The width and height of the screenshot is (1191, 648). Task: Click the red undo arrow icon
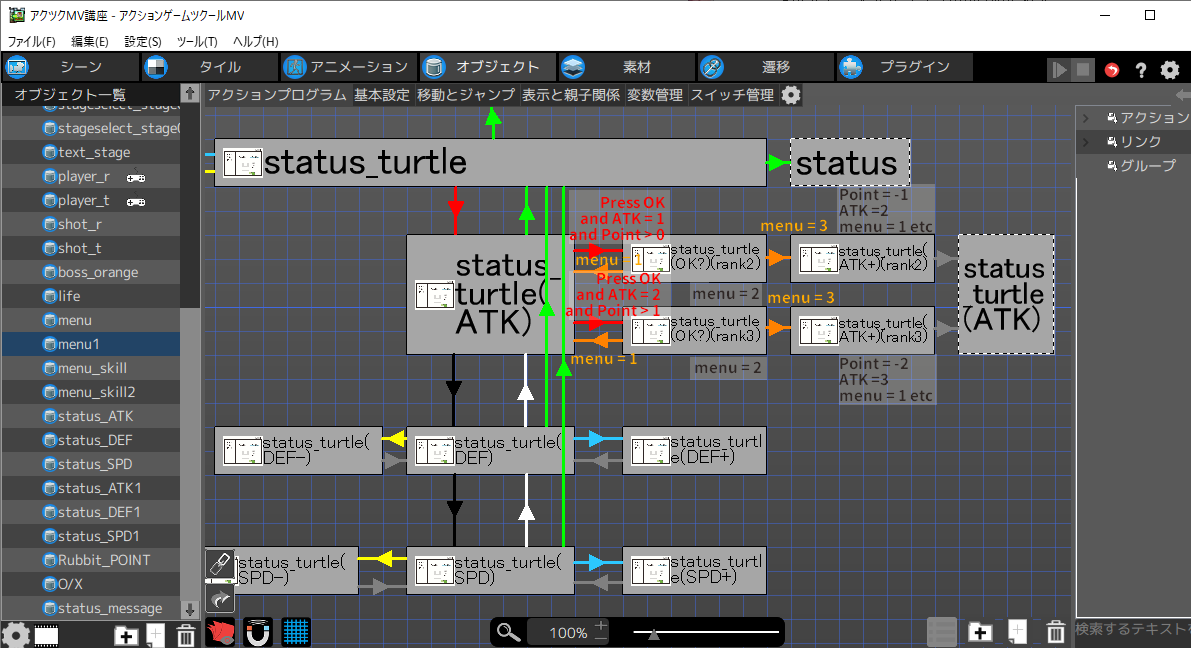(1112, 70)
